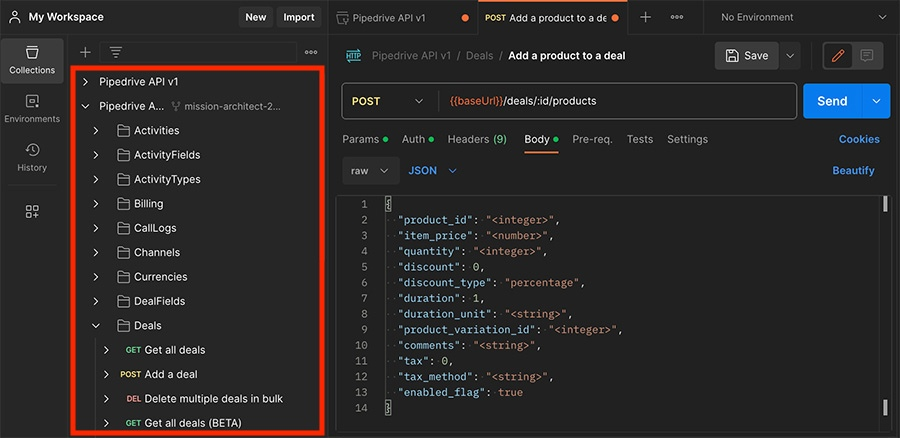The width and height of the screenshot is (900, 438).
Task: Click the Import button
Action: [298, 17]
